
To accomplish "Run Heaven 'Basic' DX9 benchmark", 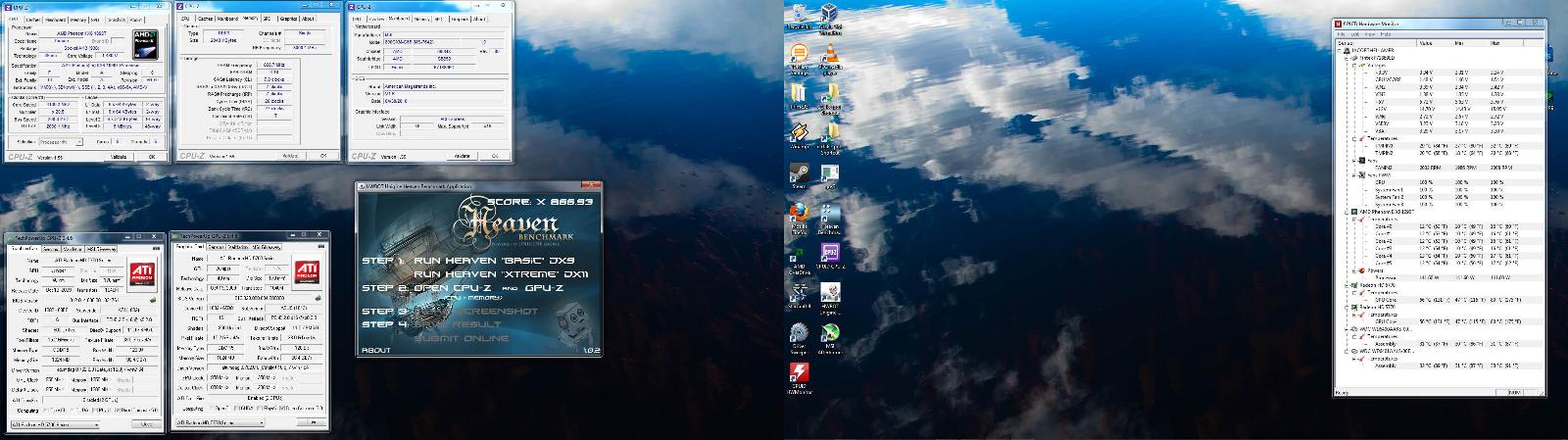I will tap(494, 261).
